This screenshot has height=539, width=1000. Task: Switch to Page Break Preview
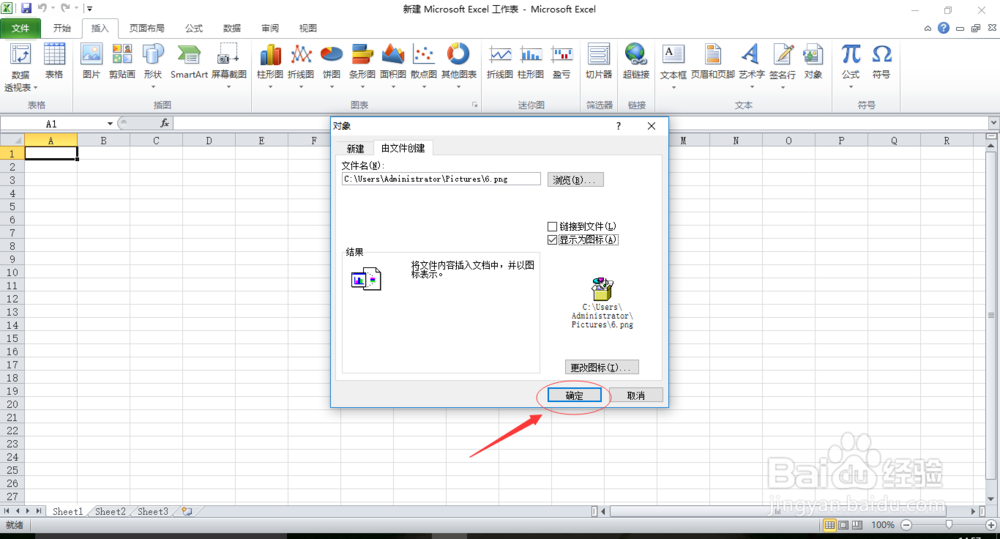(x=857, y=525)
